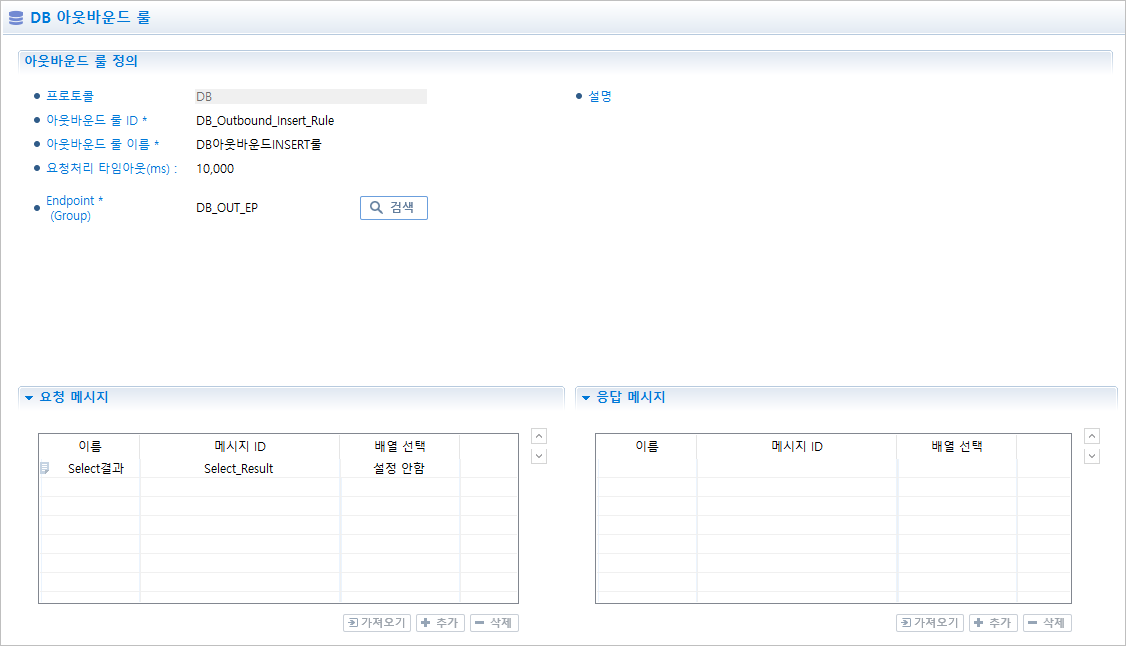The image size is (1126, 646).
Task: Click the database icon in the title bar
Action: click(16, 18)
